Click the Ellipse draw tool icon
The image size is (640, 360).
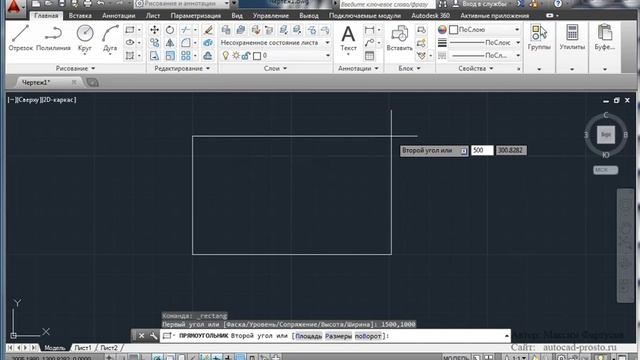[130, 42]
